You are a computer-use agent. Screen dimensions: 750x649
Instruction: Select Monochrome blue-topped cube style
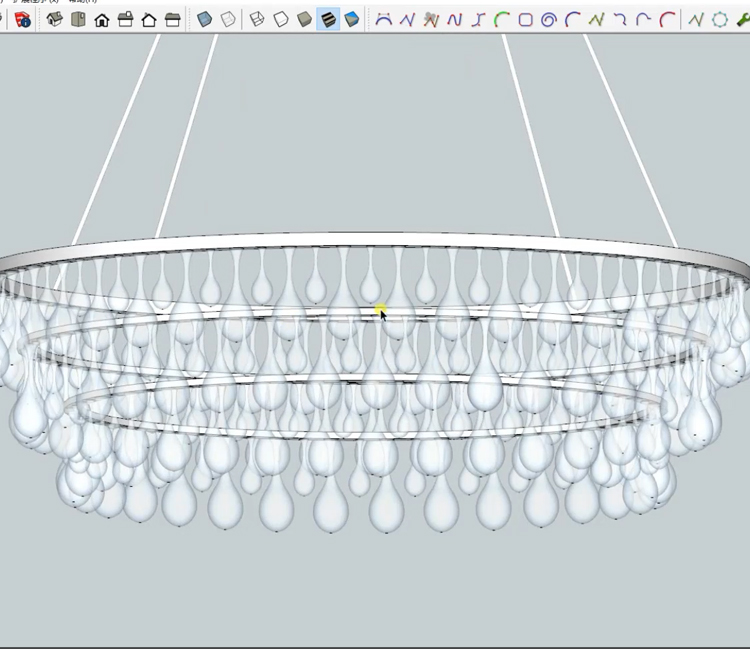point(352,20)
